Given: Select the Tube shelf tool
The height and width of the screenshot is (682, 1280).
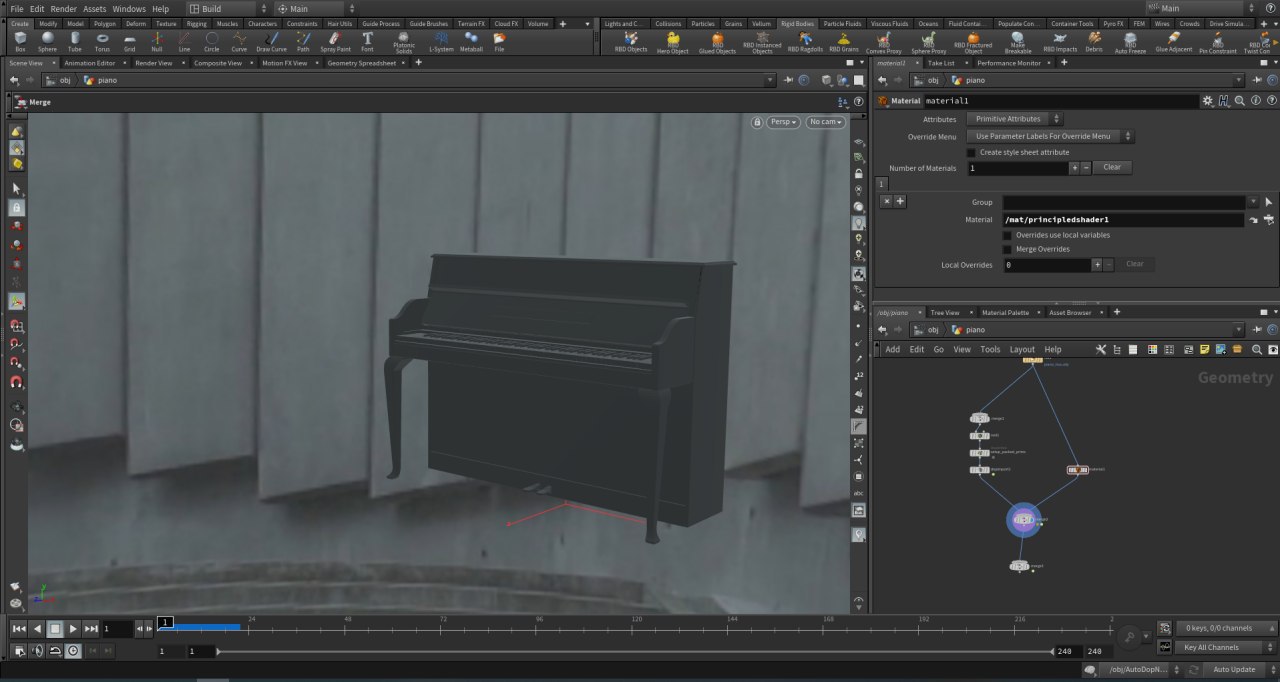Looking at the screenshot, I should [x=75, y=41].
